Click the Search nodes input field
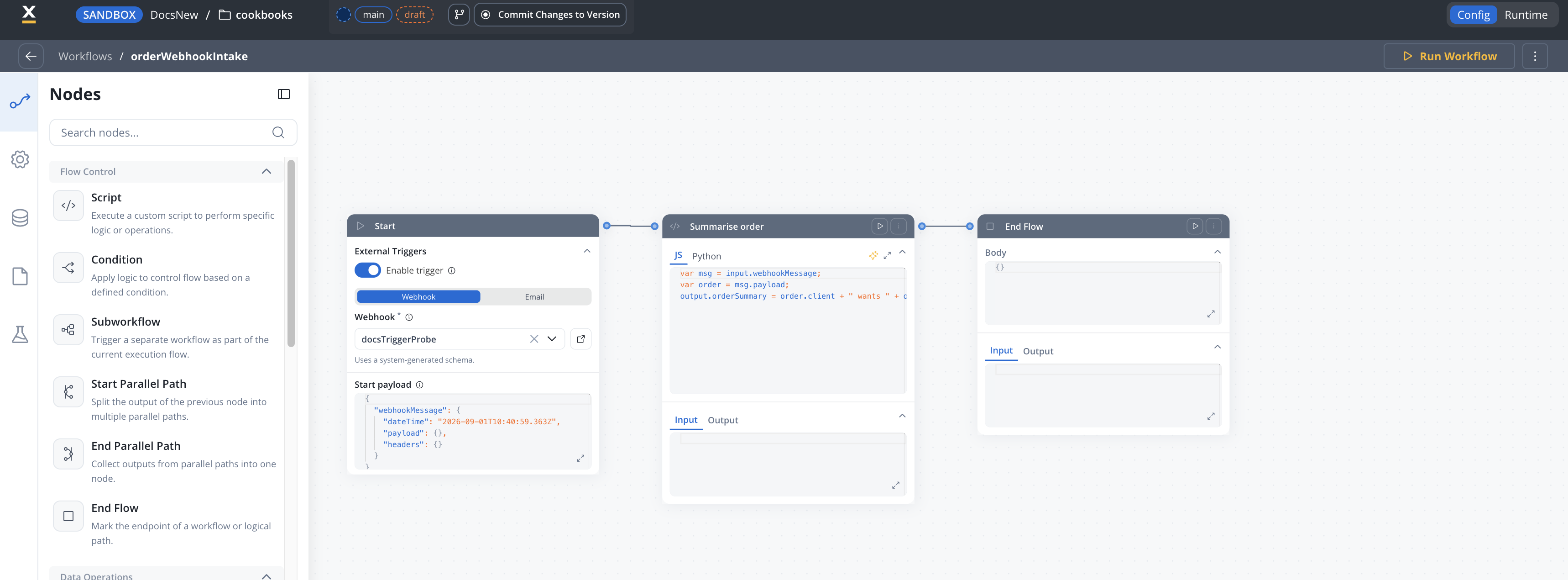Screen dimensions: 1568x580 point(173,132)
